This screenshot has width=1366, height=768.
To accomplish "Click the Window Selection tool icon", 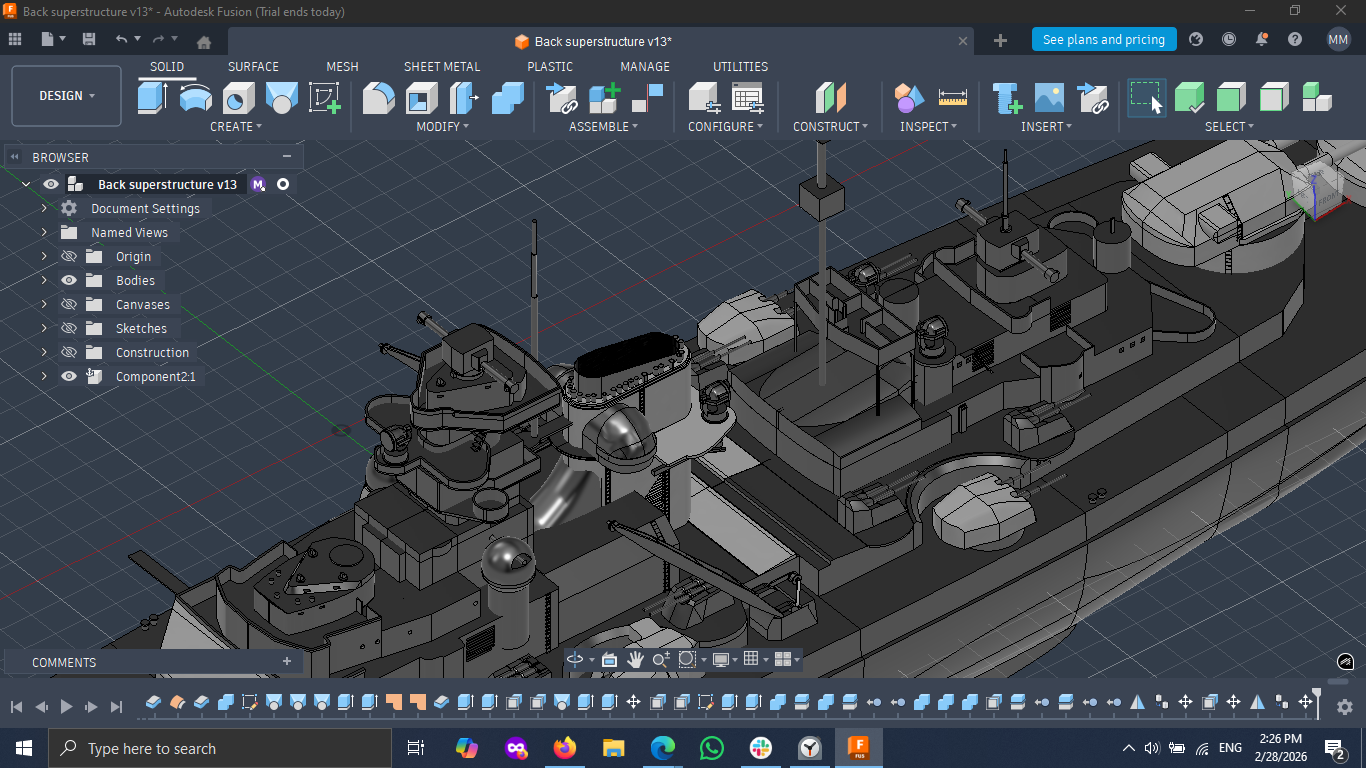I will (1147, 98).
